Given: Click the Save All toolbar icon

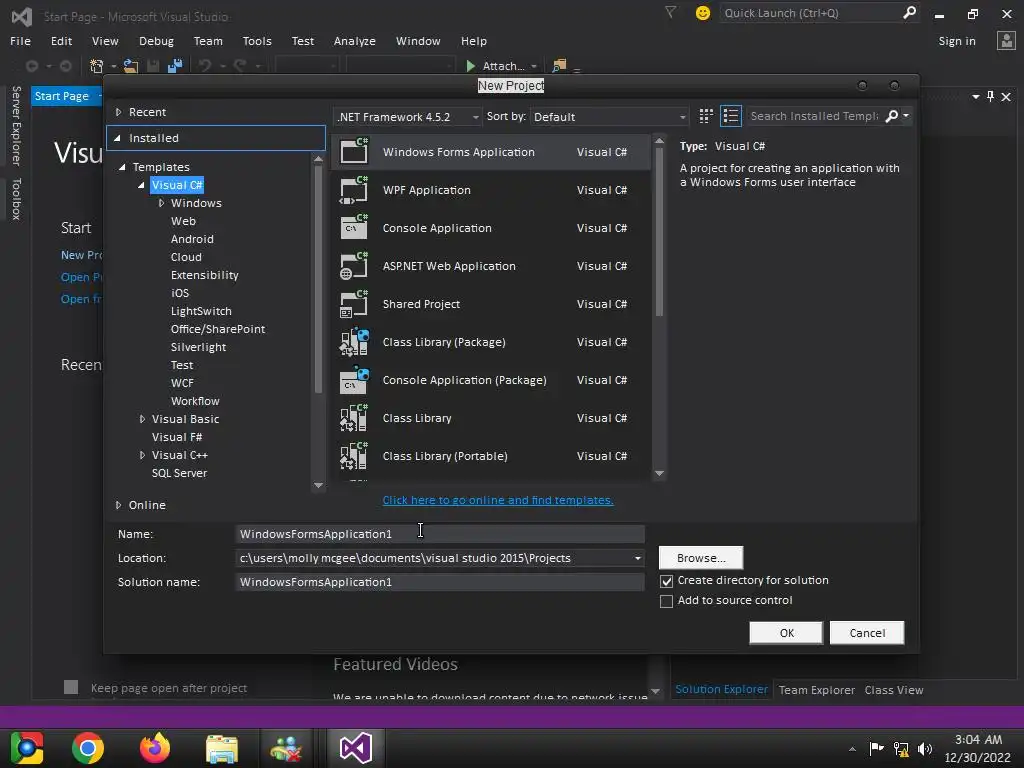Looking at the screenshot, I should (174, 66).
